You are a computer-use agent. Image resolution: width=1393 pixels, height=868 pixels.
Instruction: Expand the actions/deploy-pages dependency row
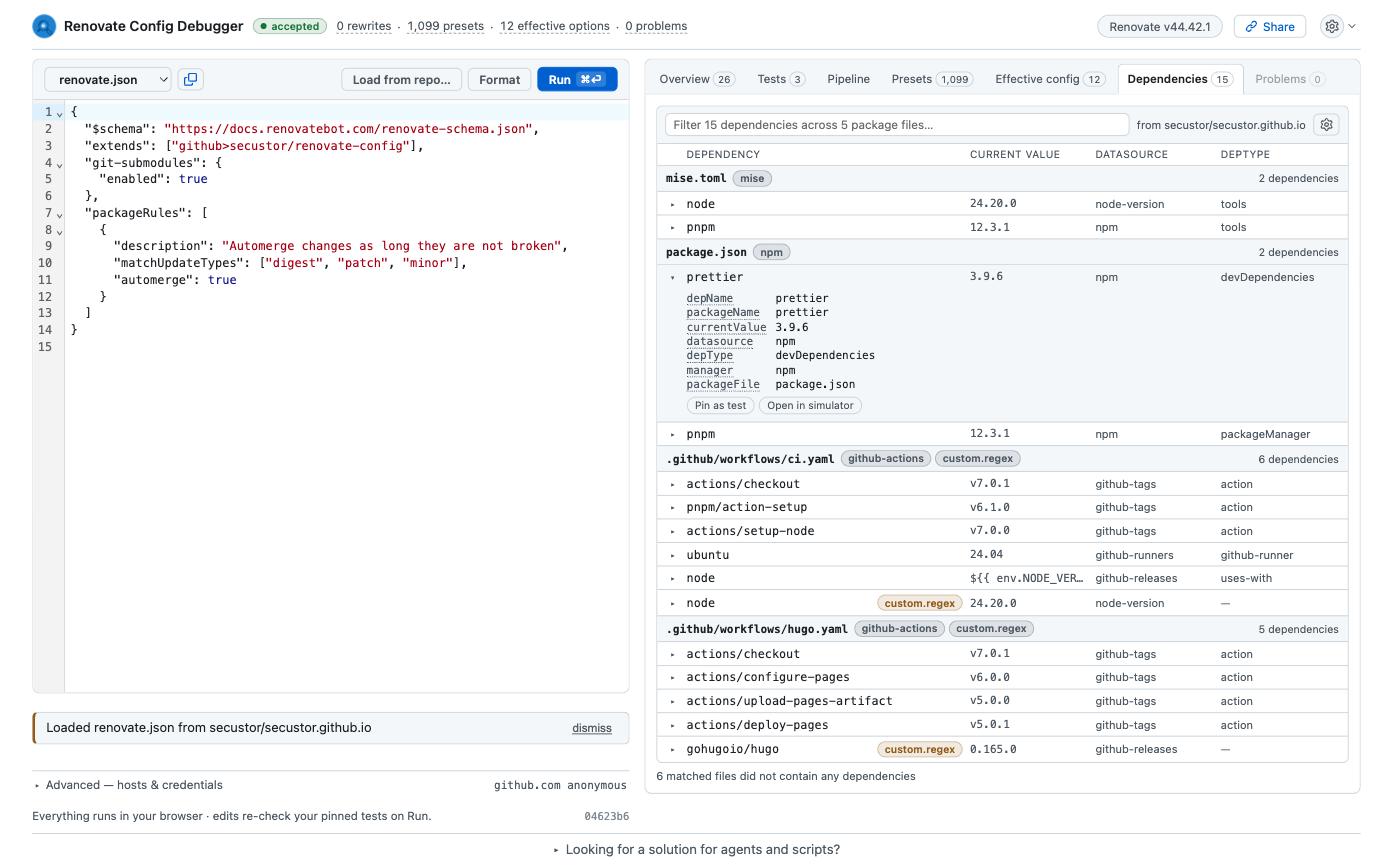[673, 725]
